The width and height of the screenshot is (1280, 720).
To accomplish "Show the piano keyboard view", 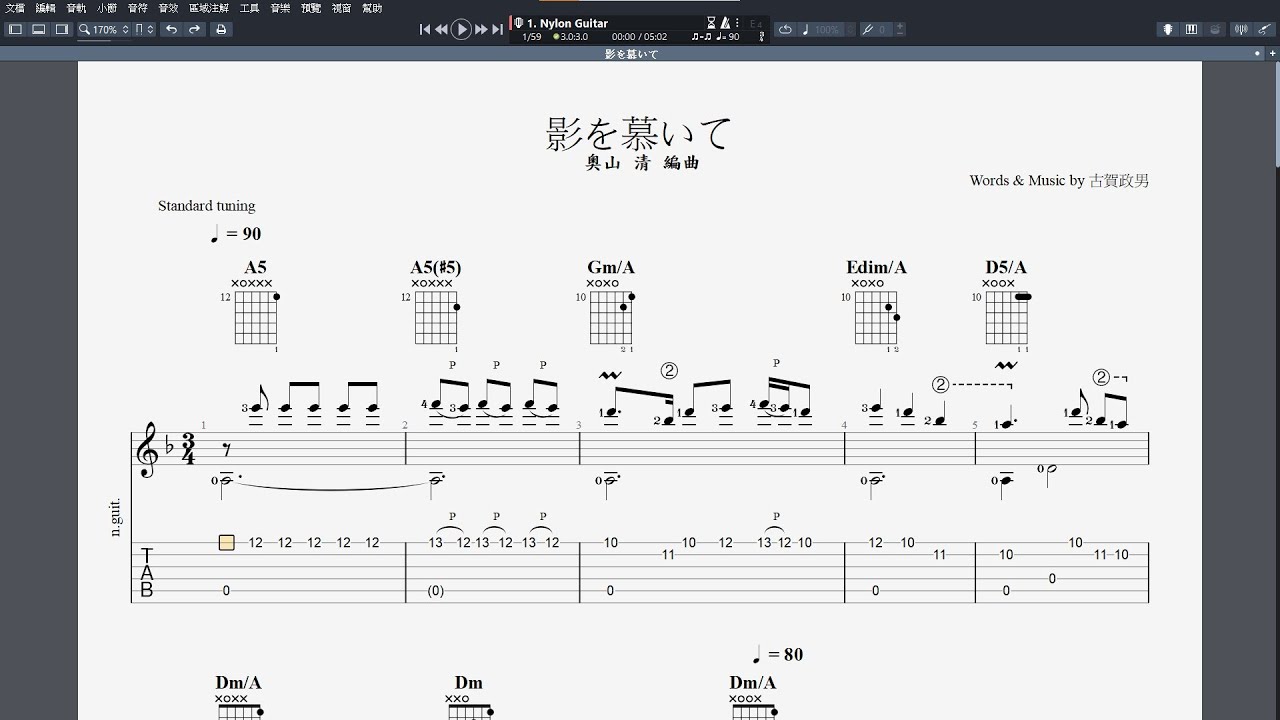I will click(x=1191, y=30).
